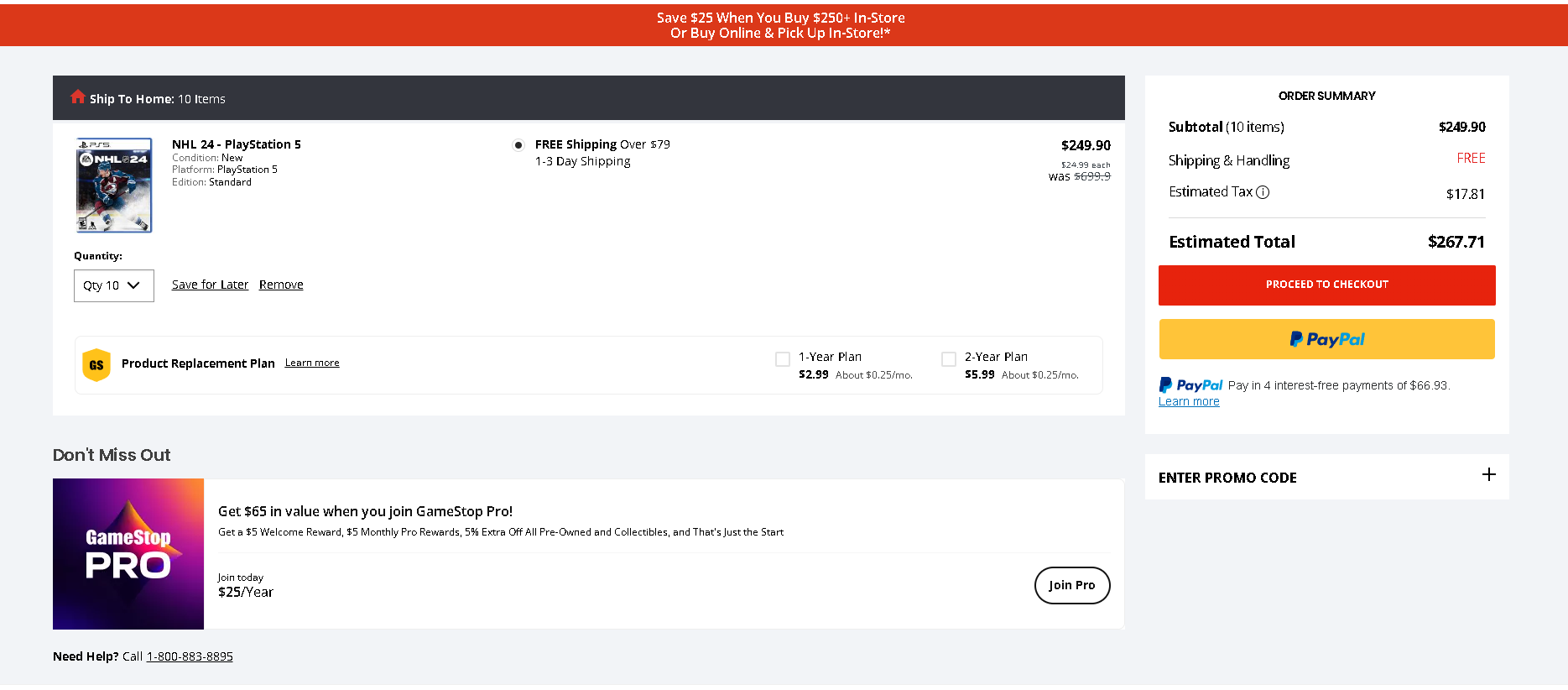Viewport: 1568px width, 690px height.
Task: Click the Join Pro button
Action: pyautogui.click(x=1072, y=585)
